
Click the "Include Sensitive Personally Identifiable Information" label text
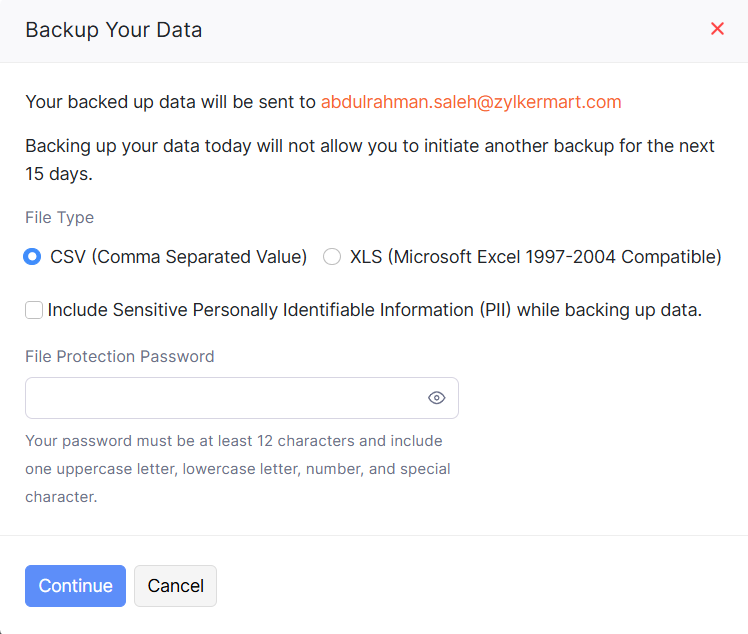click(375, 310)
